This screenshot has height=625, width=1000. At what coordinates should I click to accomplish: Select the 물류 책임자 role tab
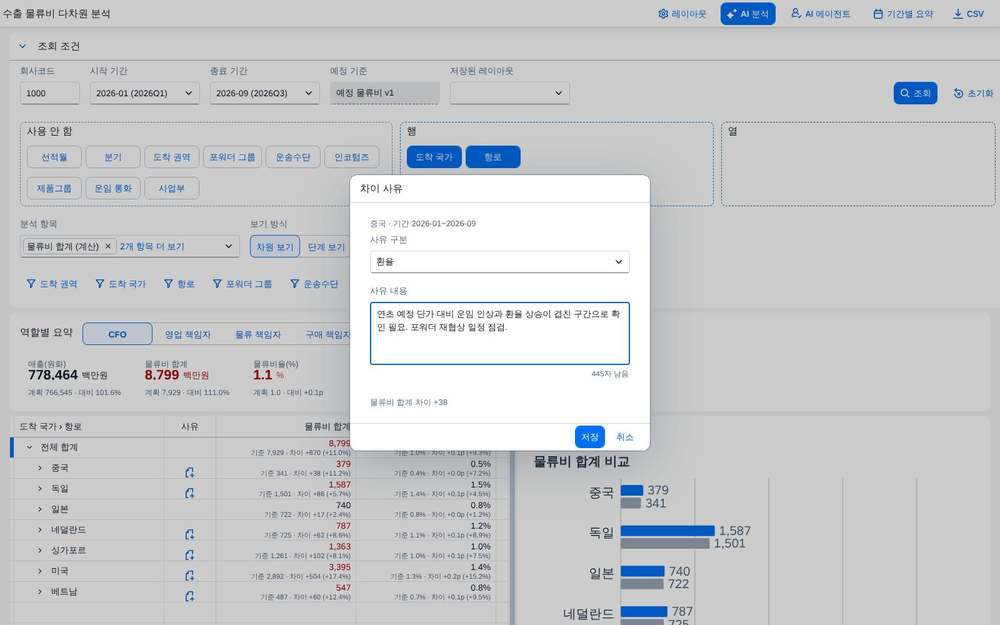(258, 334)
